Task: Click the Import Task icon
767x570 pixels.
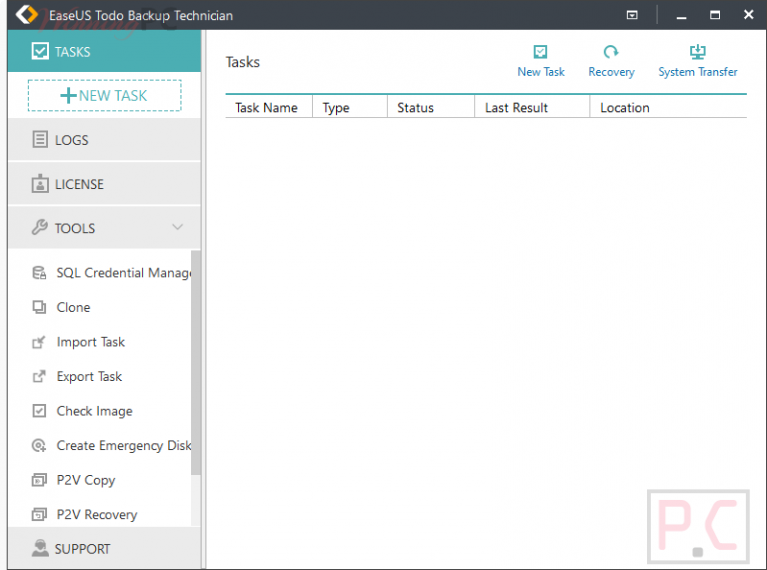Action: [39, 342]
